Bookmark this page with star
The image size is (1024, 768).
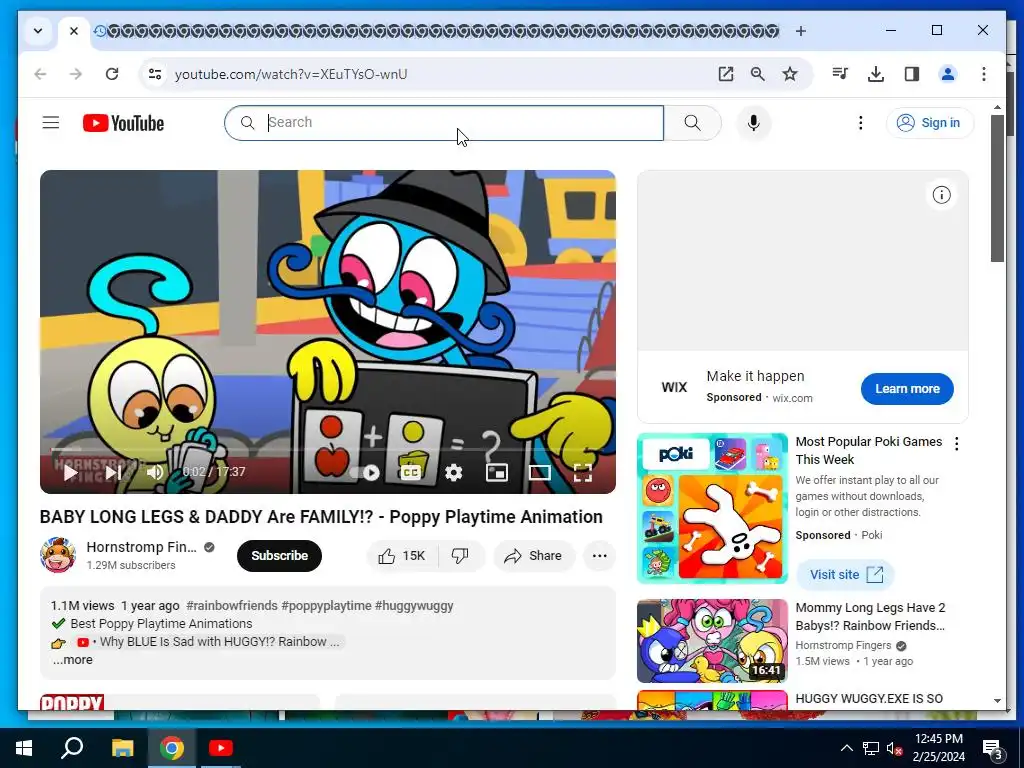click(x=790, y=74)
